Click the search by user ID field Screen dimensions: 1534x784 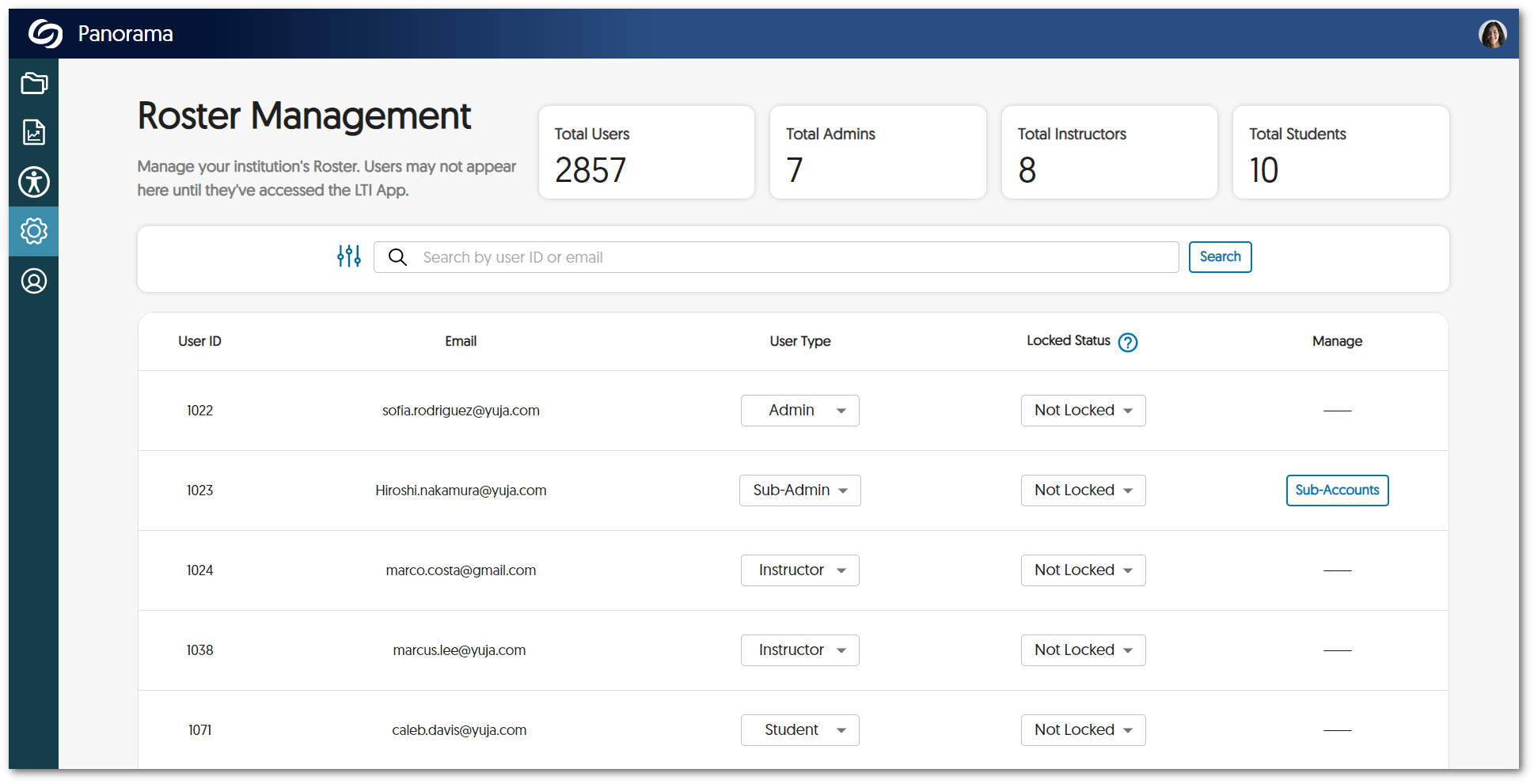point(792,257)
